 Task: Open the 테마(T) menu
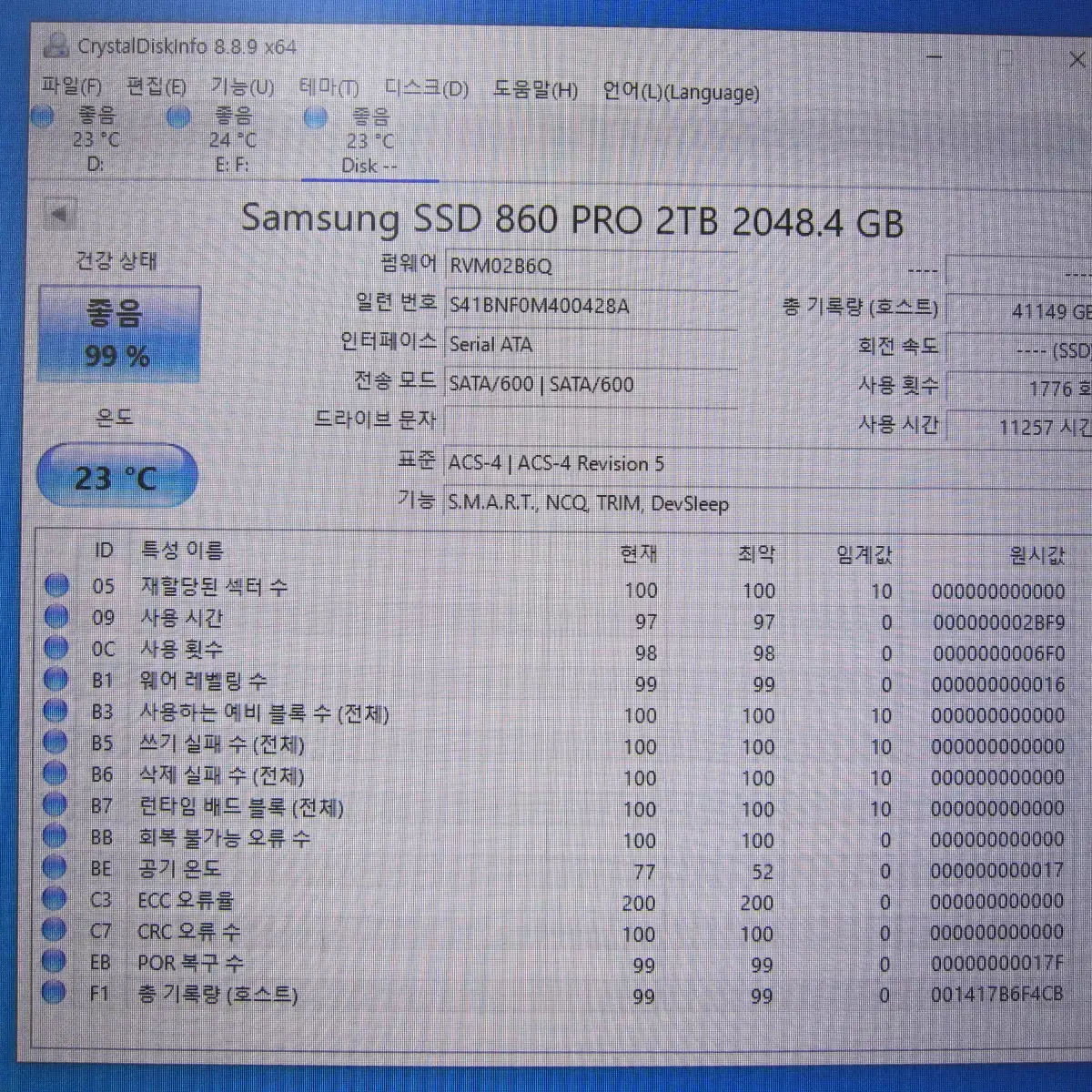click(x=329, y=88)
